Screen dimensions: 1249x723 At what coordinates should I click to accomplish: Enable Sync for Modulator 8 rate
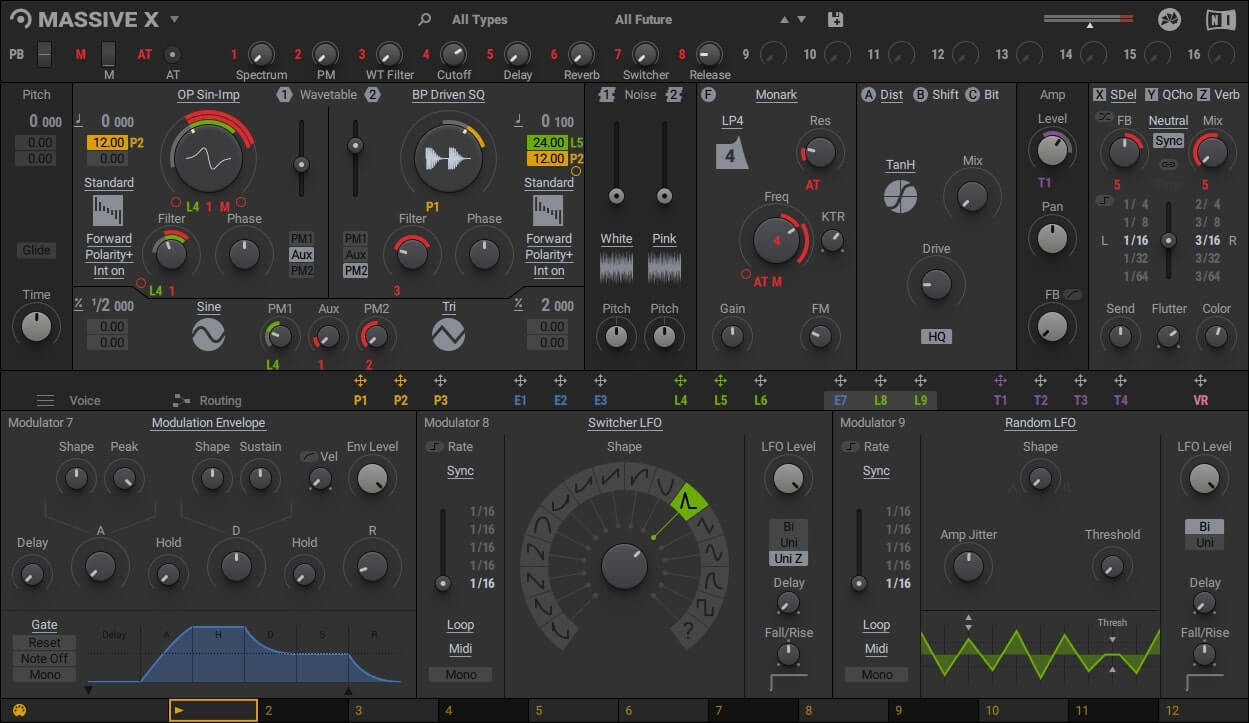tap(459, 470)
